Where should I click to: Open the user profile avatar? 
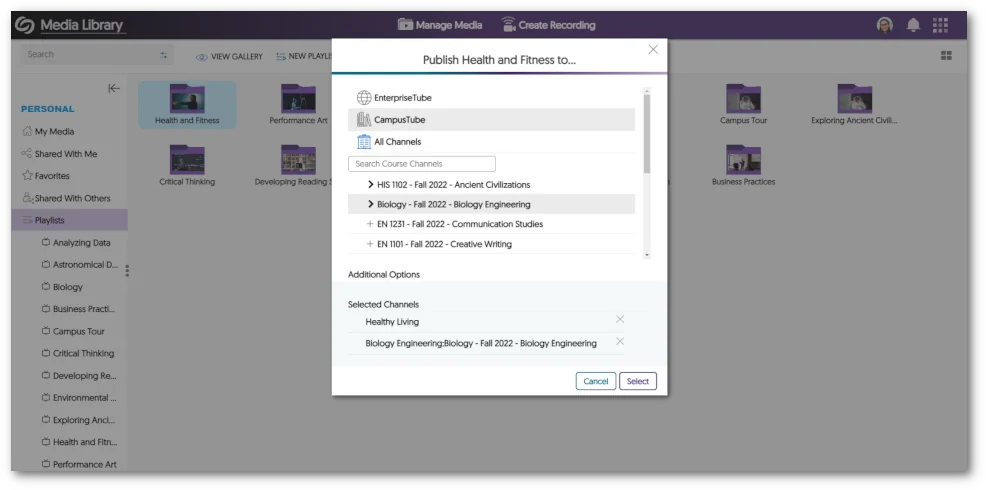click(885, 25)
